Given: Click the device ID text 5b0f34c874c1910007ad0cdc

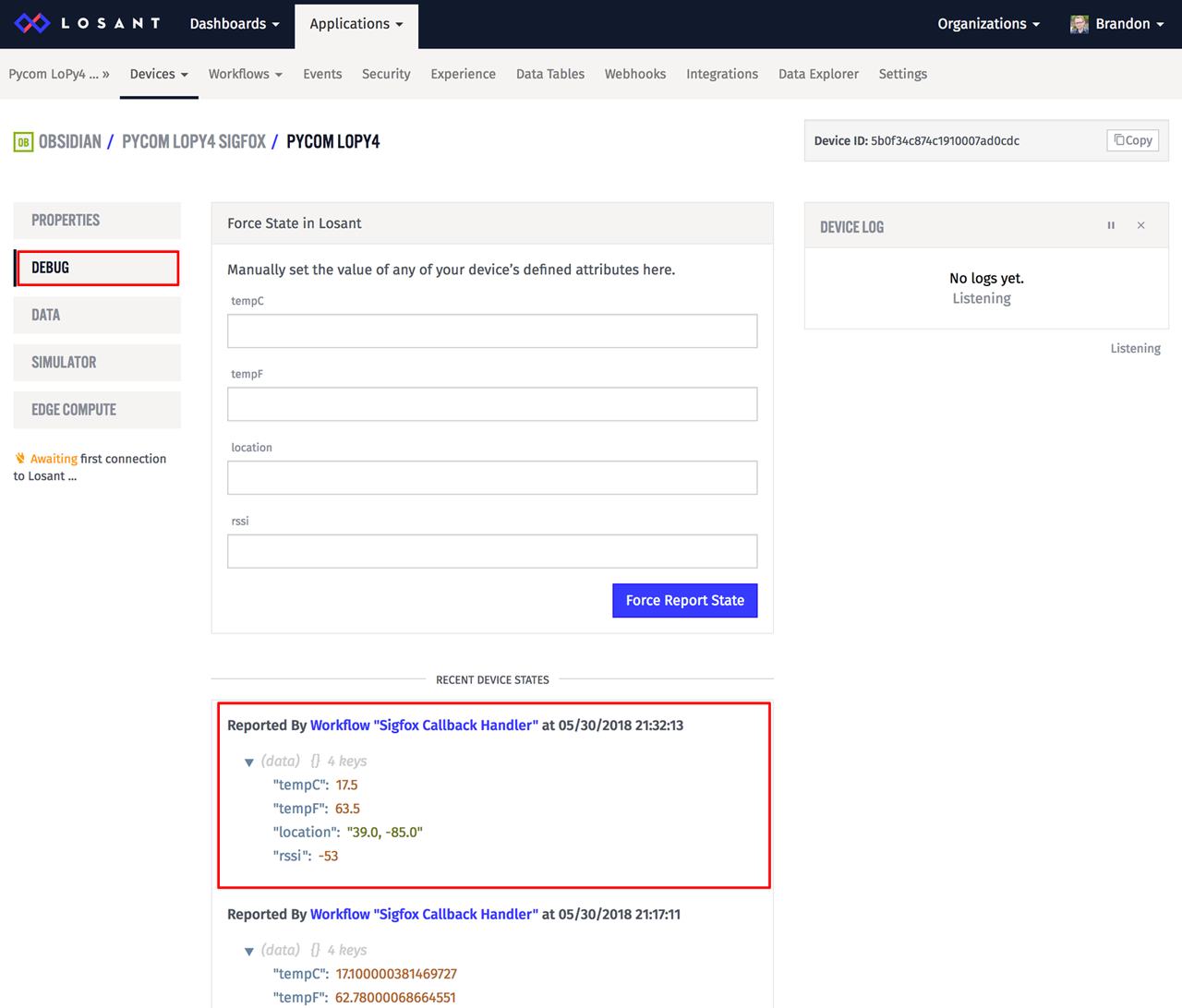Looking at the screenshot, I should [945, 141].
